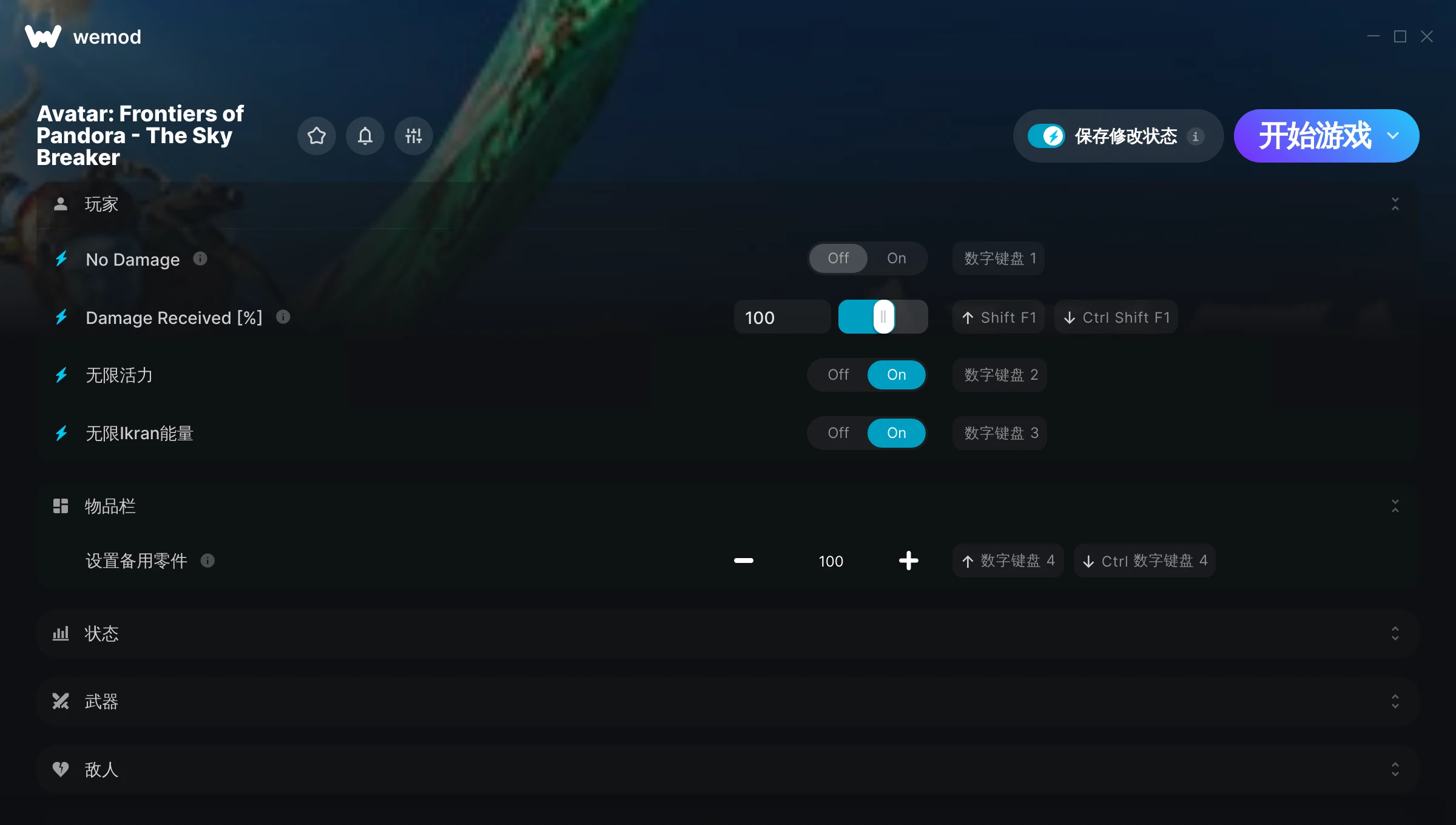Click the 数字键盘 3 hotkey button
The height and width of the screenshot is (825, 1456).
pos(1000,433)
